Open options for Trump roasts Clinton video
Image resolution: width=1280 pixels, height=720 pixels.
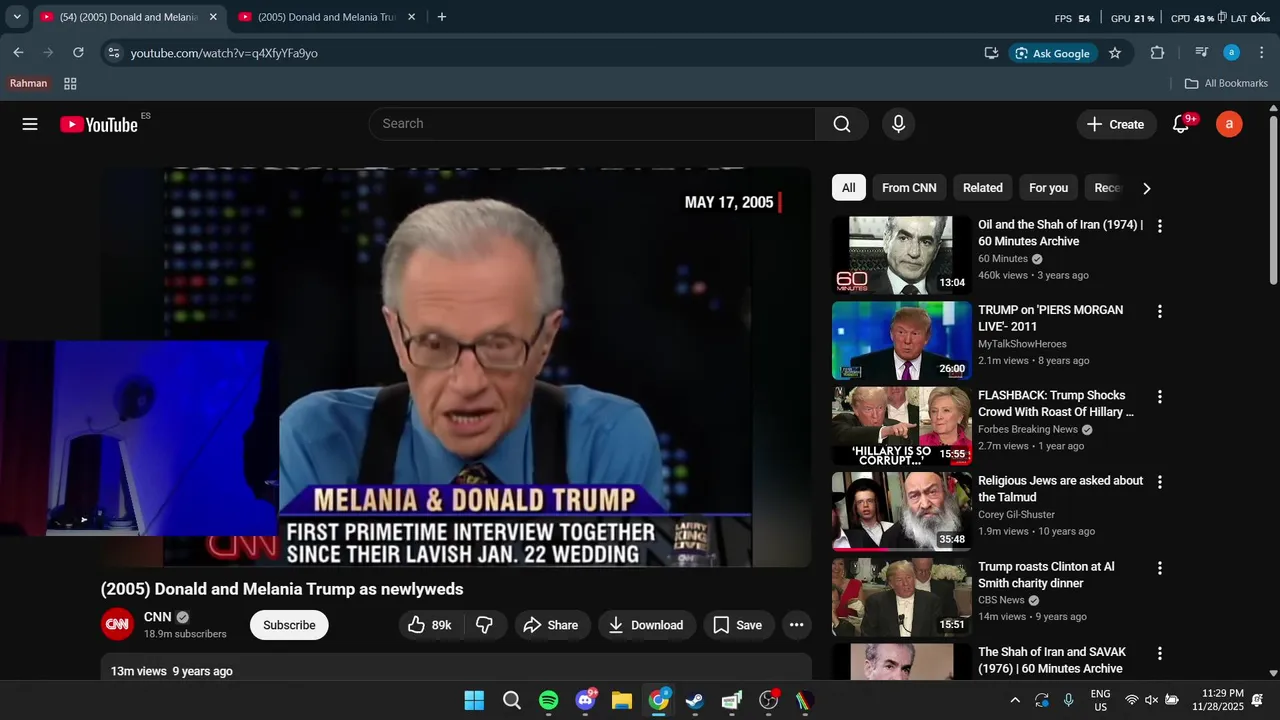(x=1160, y=568)
